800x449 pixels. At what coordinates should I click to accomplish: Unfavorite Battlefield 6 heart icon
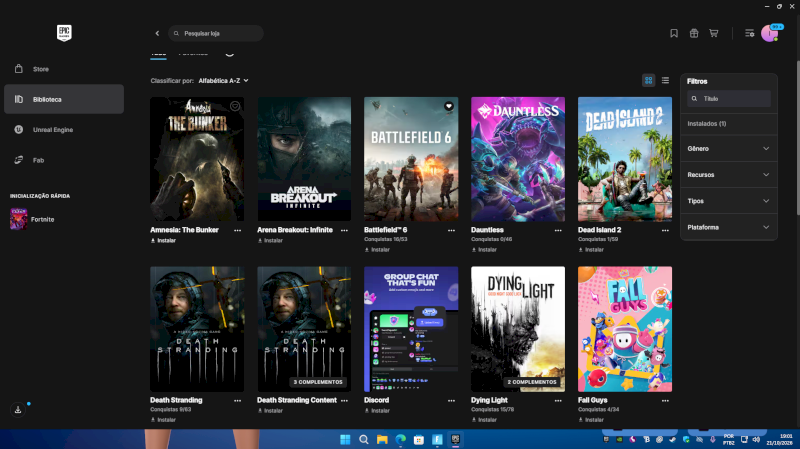[x=448, y=106]
